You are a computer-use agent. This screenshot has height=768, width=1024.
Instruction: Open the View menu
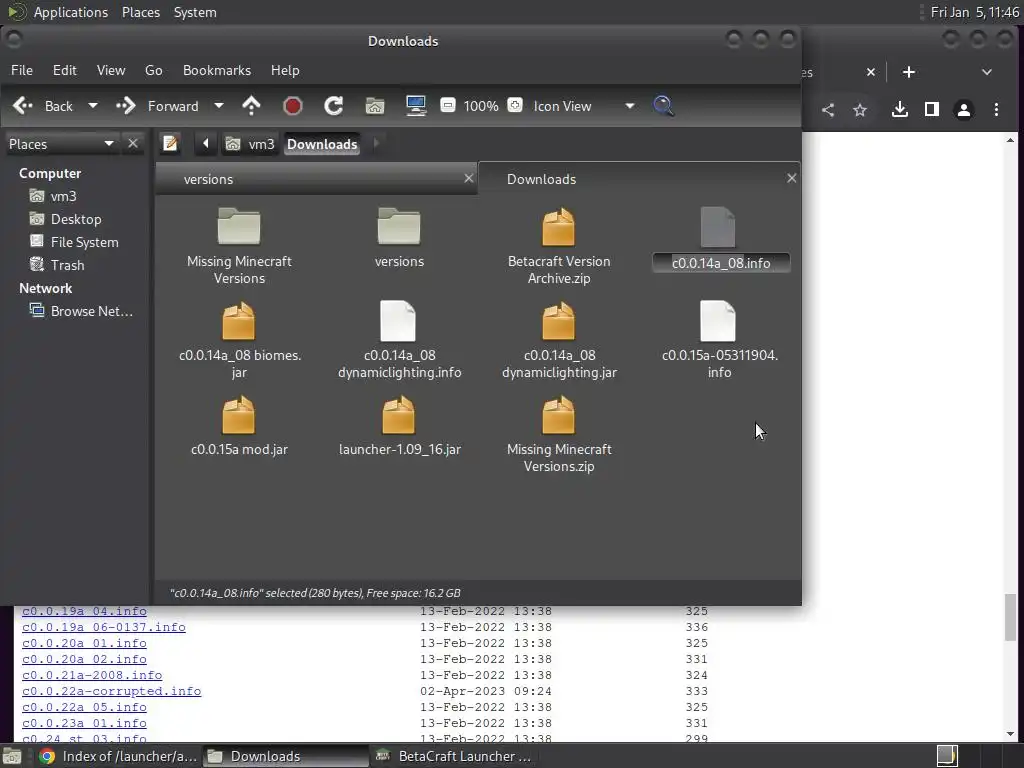pos(111,70)
